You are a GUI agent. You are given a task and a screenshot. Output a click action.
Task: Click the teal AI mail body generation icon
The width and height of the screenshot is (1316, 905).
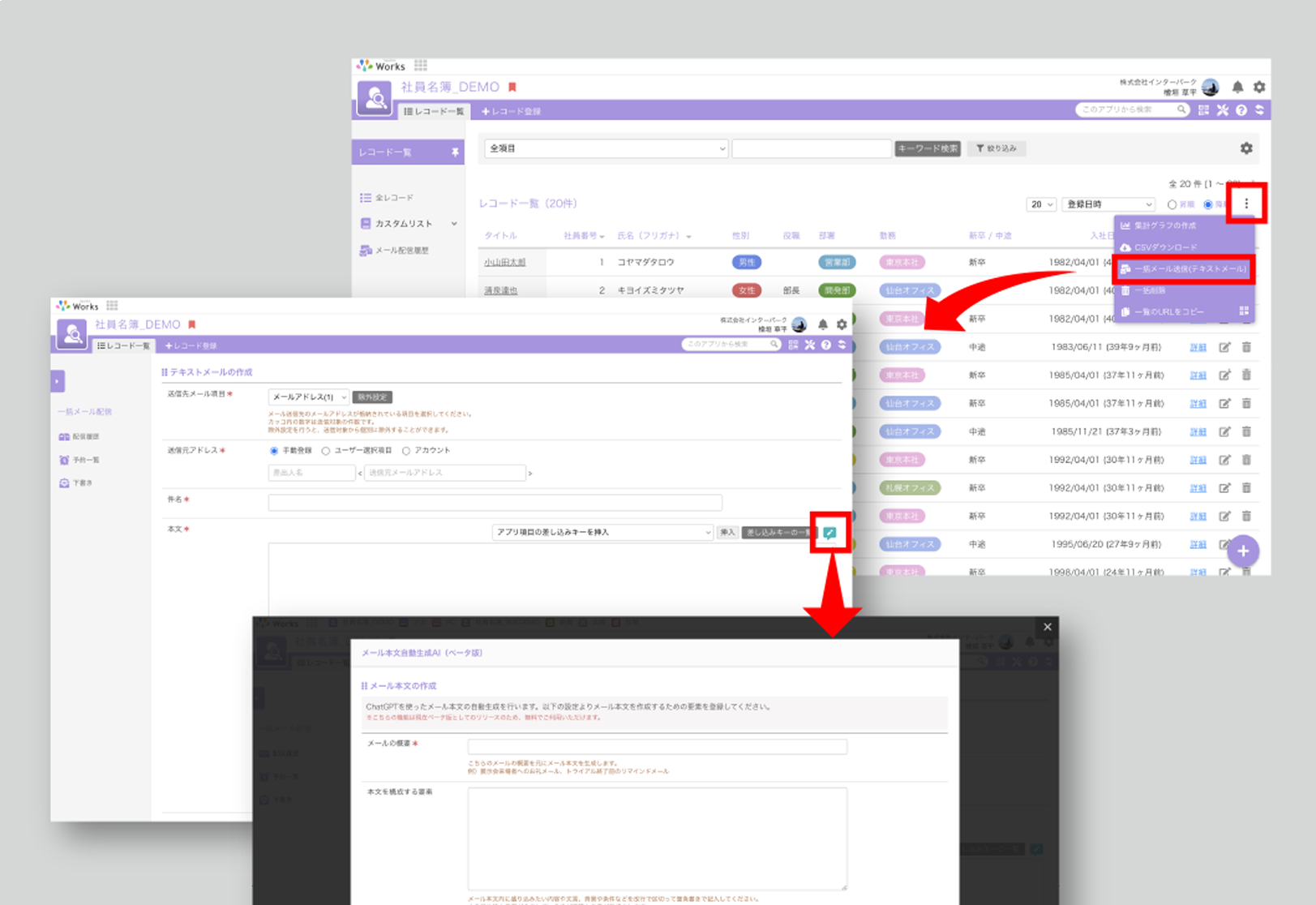829,533
